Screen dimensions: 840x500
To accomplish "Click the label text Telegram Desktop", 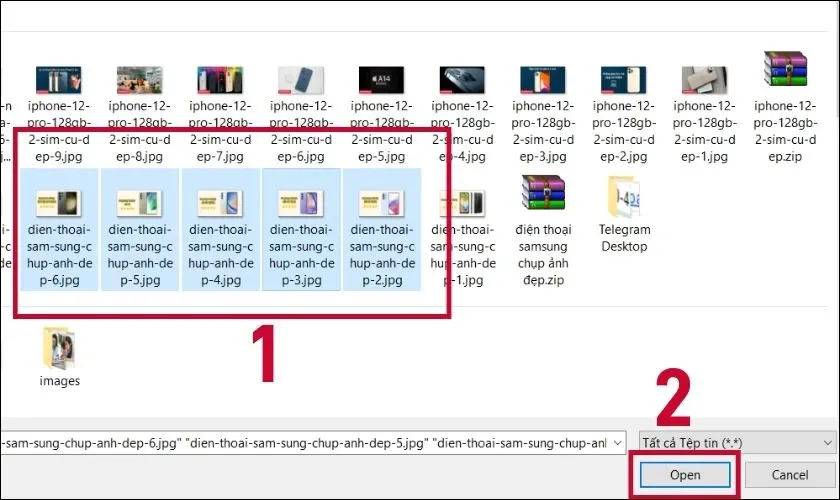I will tap(624, 238).
